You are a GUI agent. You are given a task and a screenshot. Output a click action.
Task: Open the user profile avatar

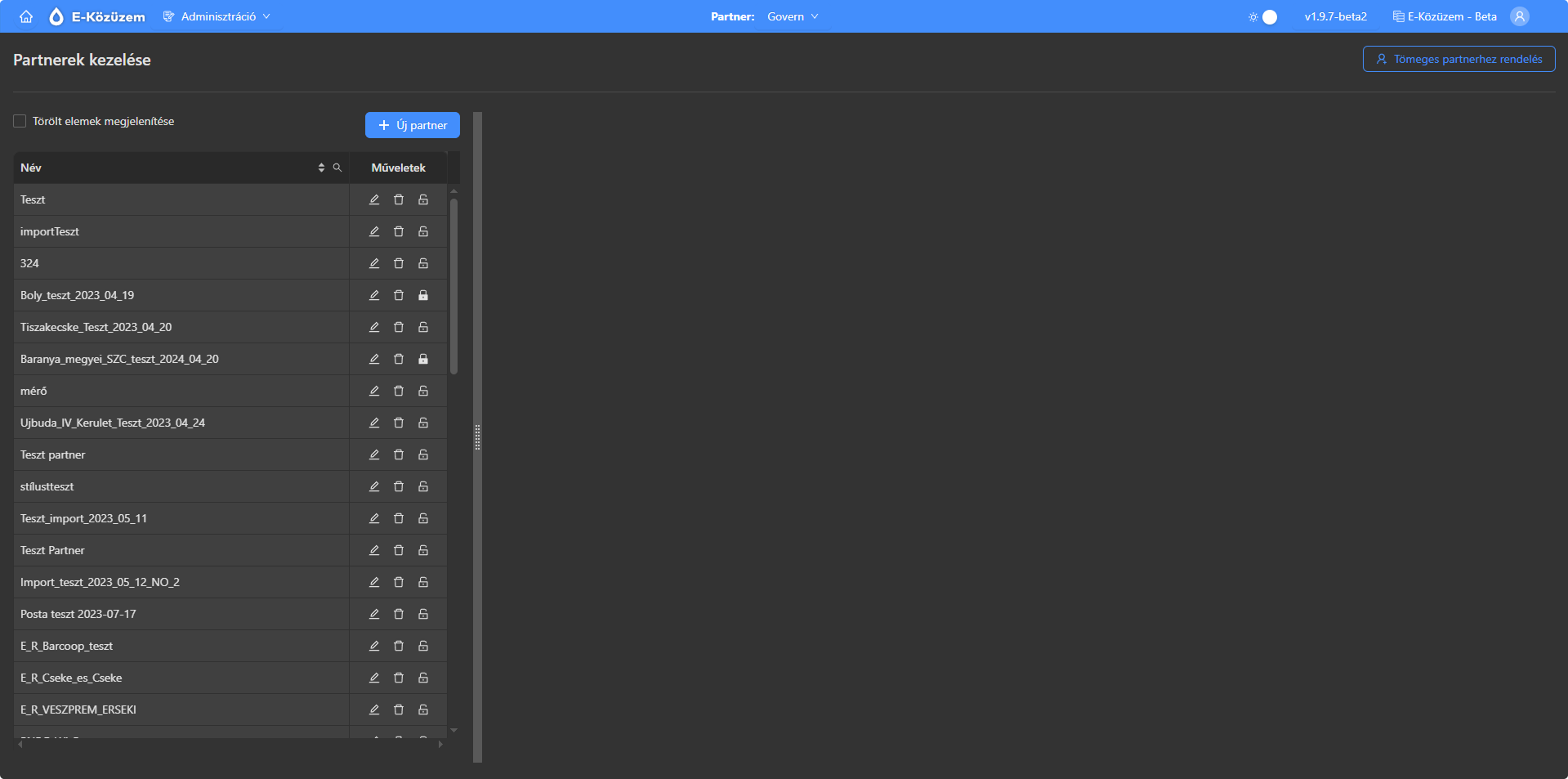[x=1519, y=16]
